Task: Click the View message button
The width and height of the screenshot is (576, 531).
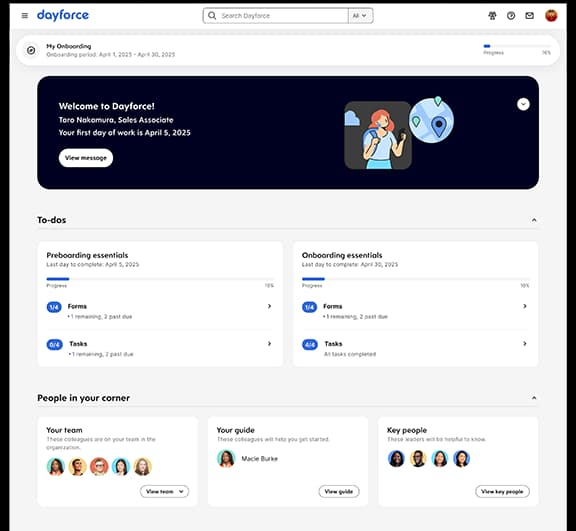Action: (86, 158)
